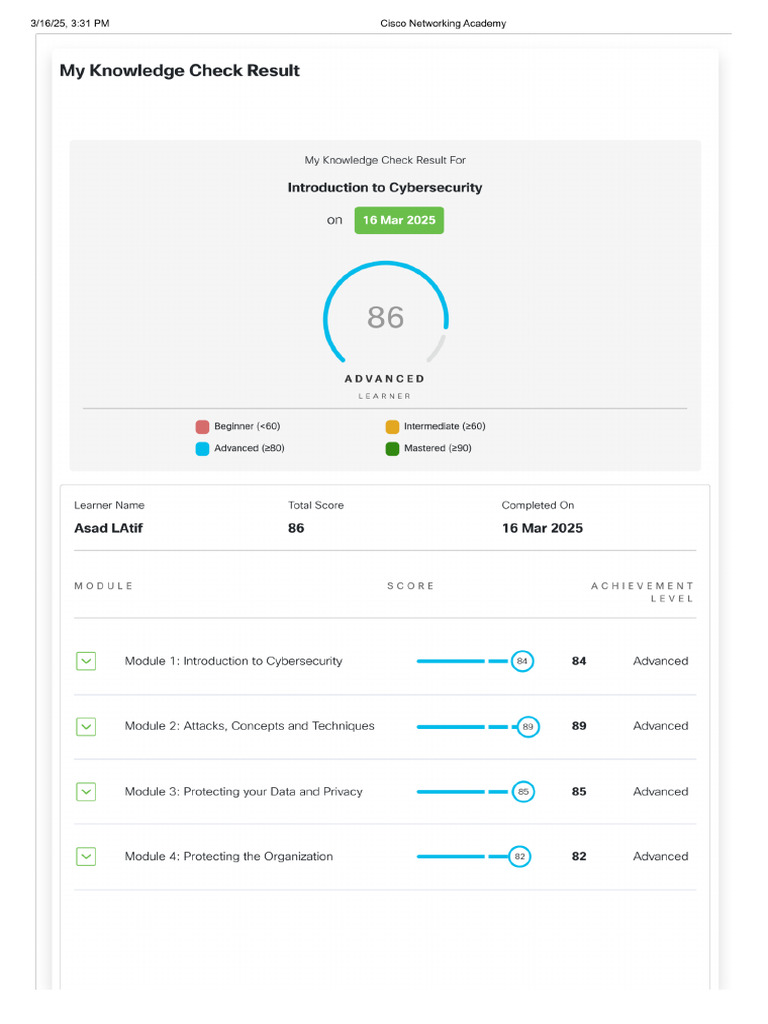Click the circular 86 score gauge

point(385,317)
